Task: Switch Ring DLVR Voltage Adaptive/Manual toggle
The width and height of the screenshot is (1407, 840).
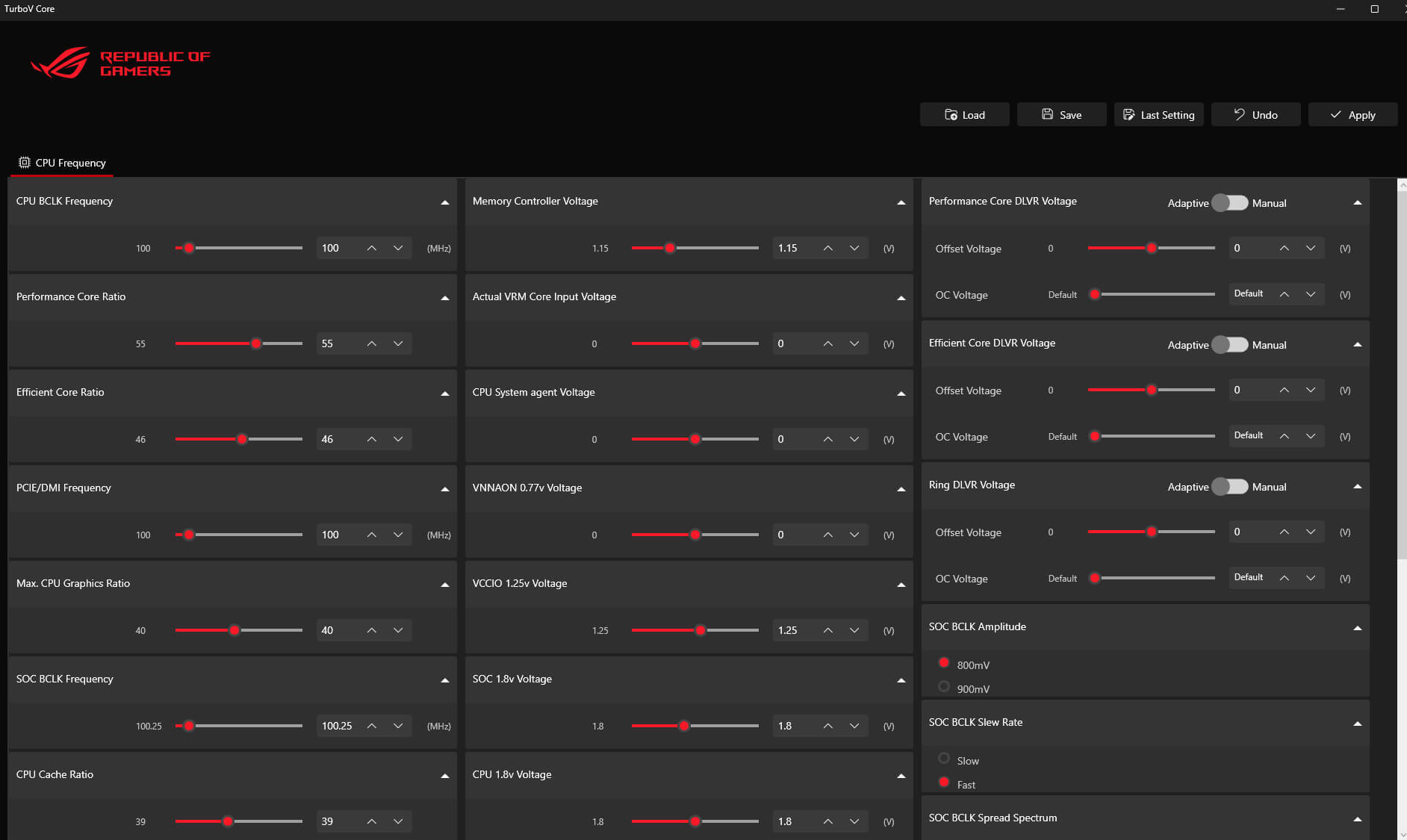Action: click(1229, 487)
